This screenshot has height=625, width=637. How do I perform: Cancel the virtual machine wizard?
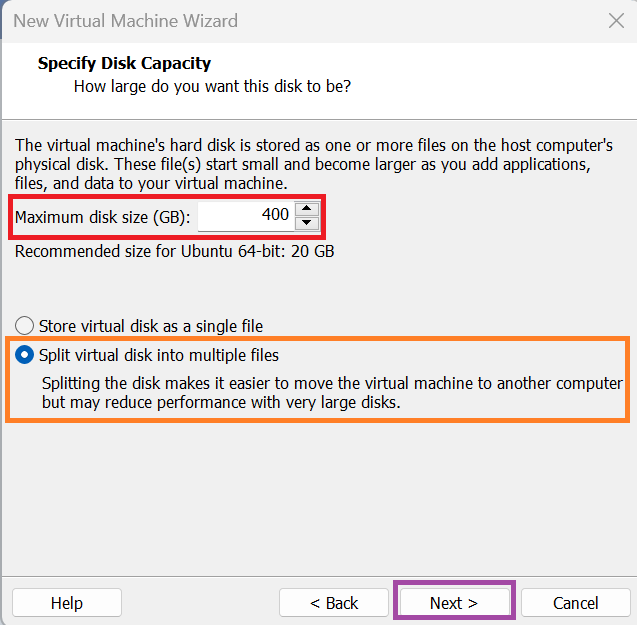point(575,603)
